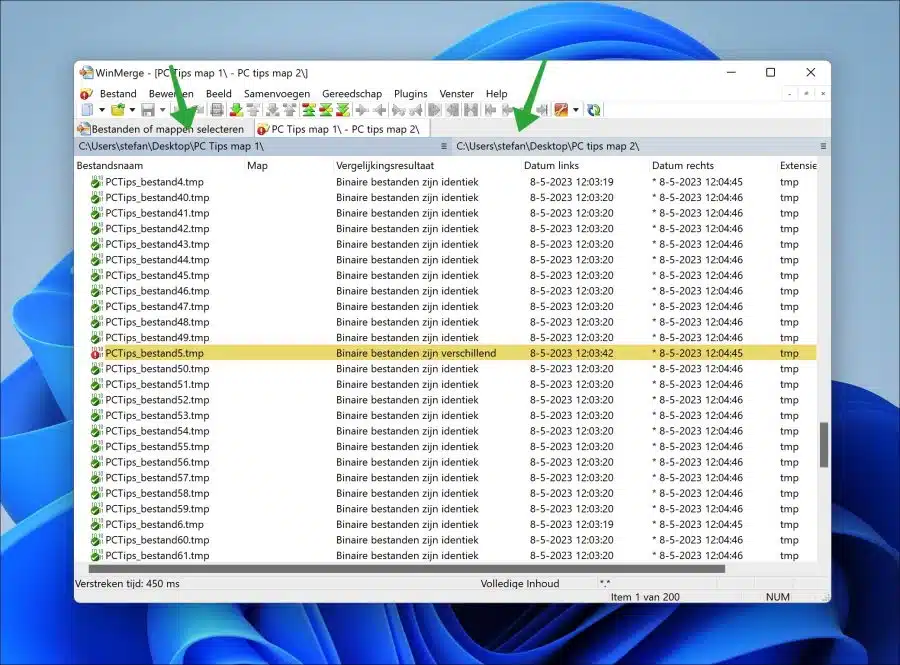Click the Copy Right arrow icon
This screenshot has width=900, height=665.
point(362,110)
